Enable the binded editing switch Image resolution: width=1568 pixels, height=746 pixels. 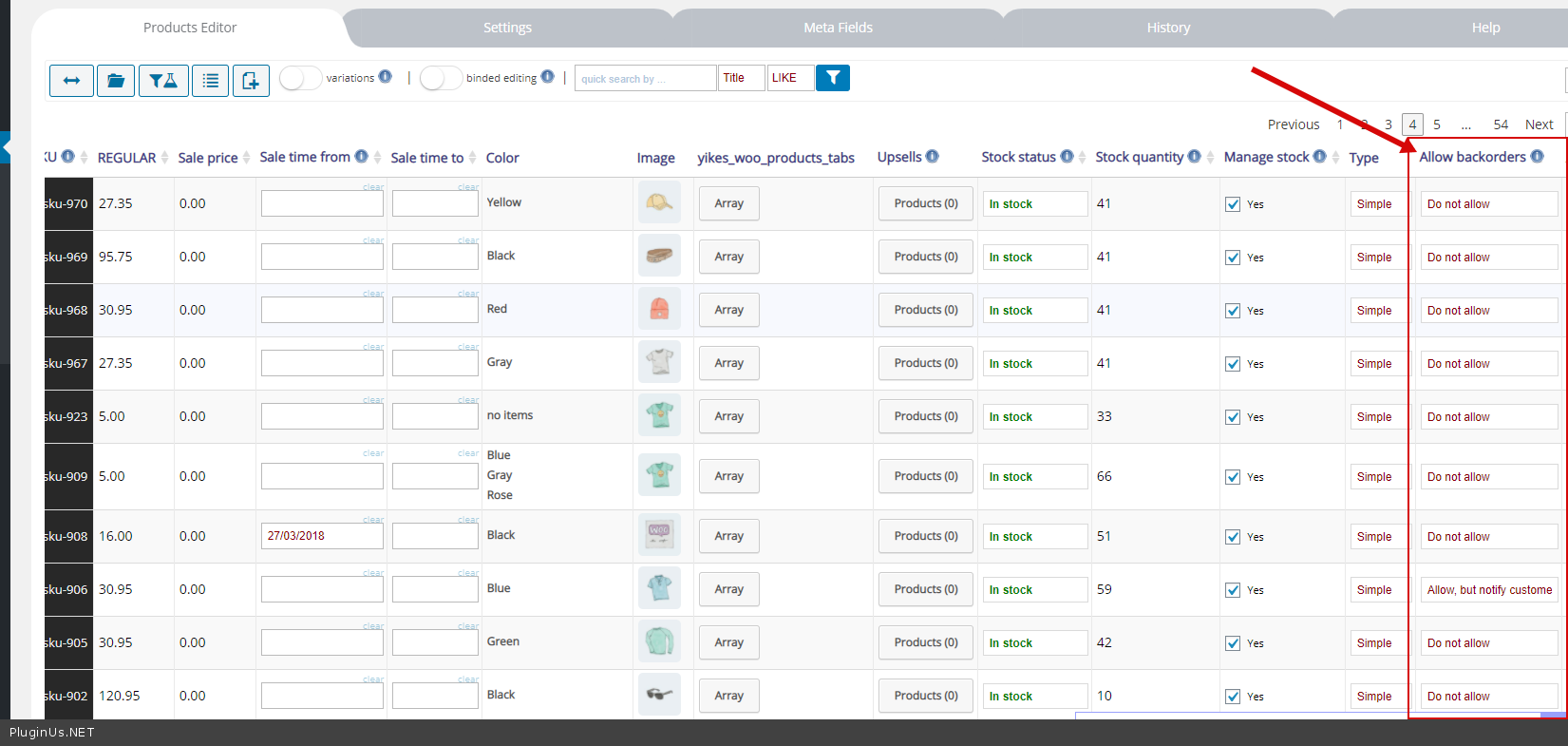pyautogui.click(x=441, y=78)
